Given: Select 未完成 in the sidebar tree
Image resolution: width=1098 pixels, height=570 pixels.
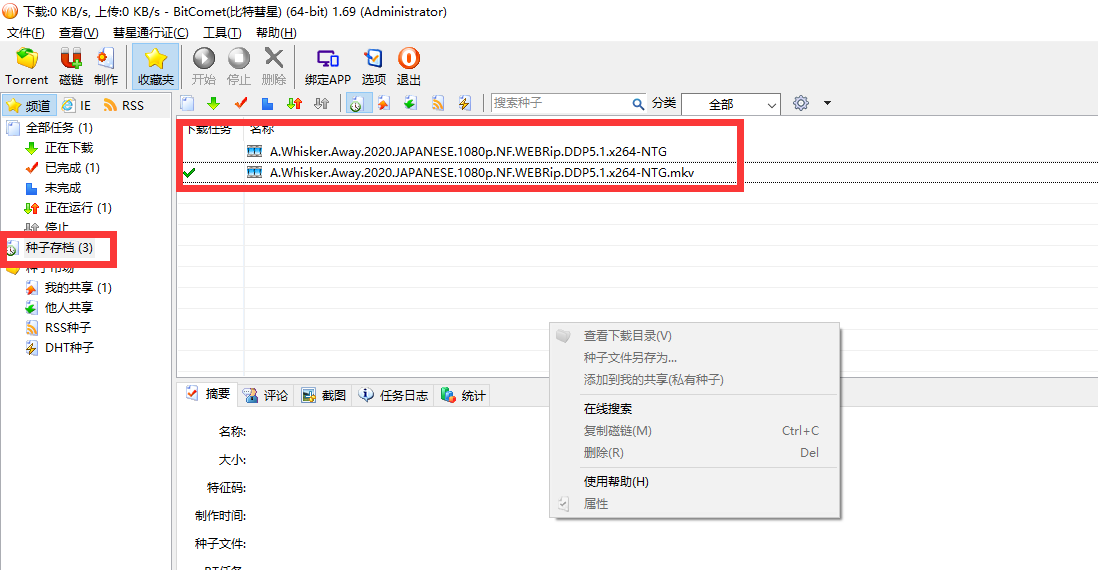Looking at the screenshot, I should (x=62, y=188).
